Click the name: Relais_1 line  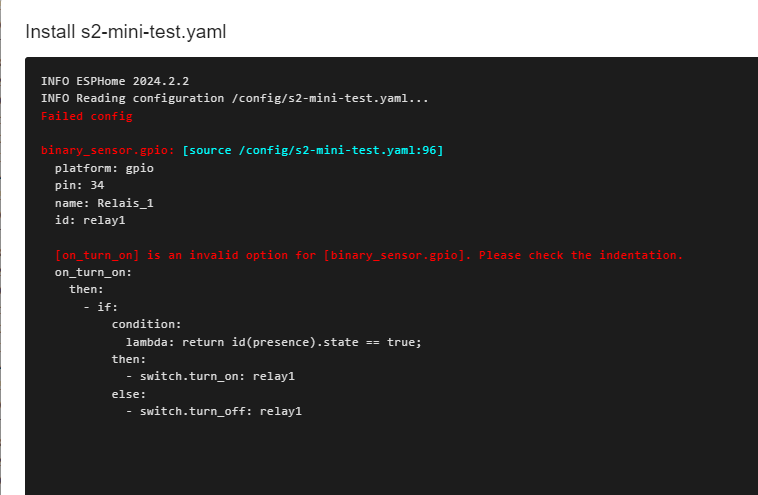tap(104, 203)
